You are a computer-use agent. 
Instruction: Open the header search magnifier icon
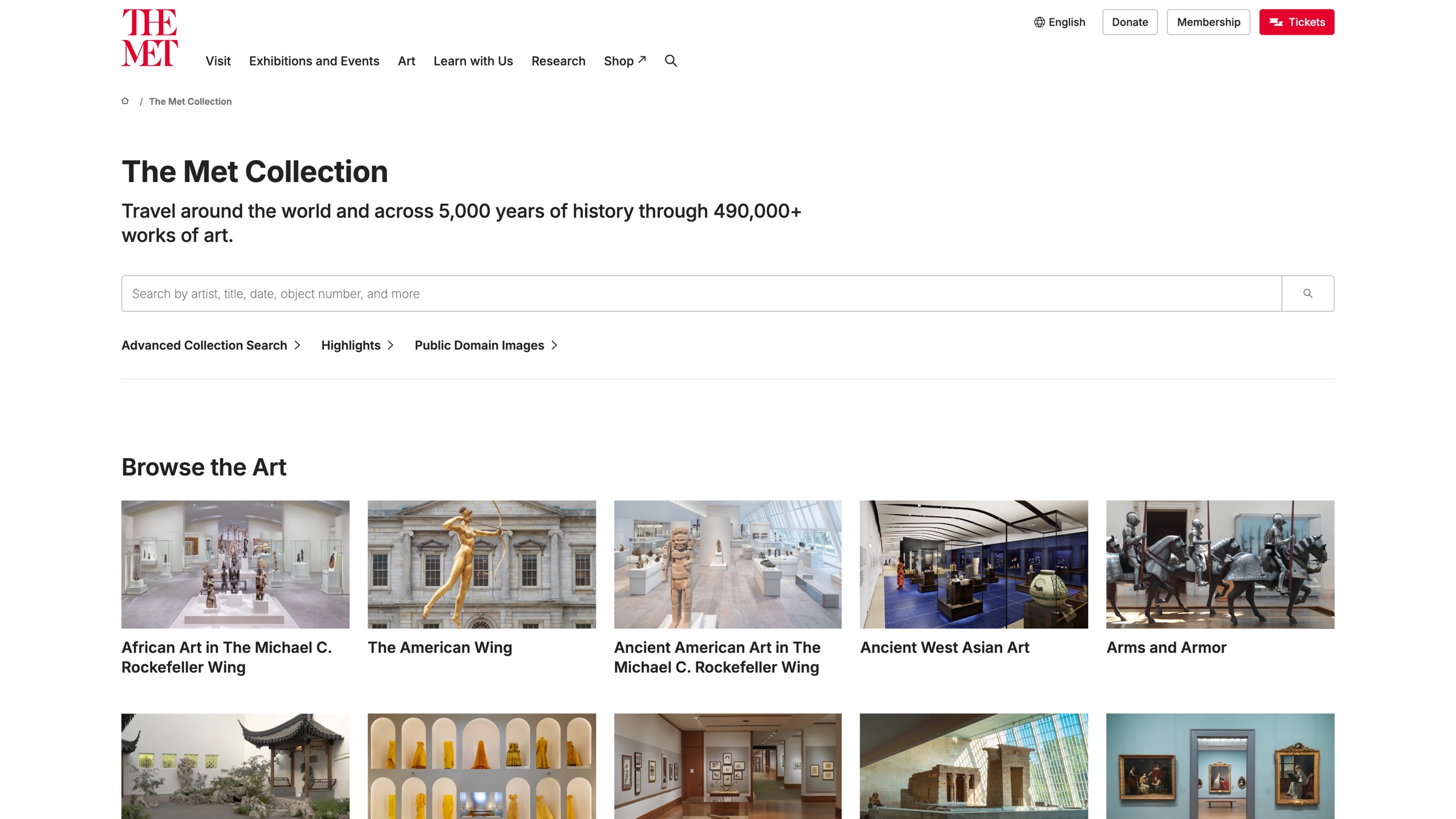670,61
